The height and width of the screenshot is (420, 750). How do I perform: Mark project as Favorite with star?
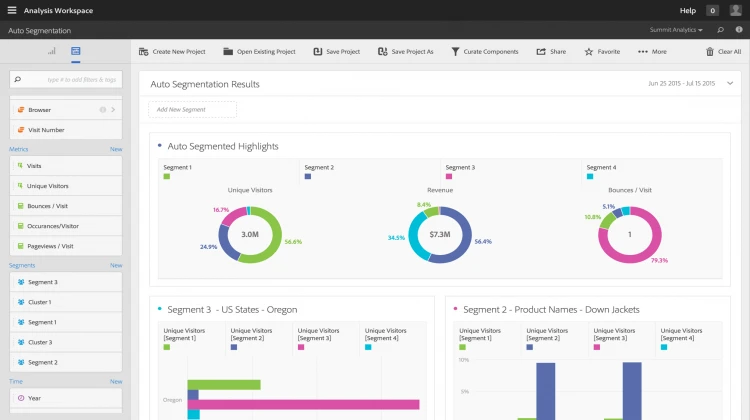pos(589,51)
